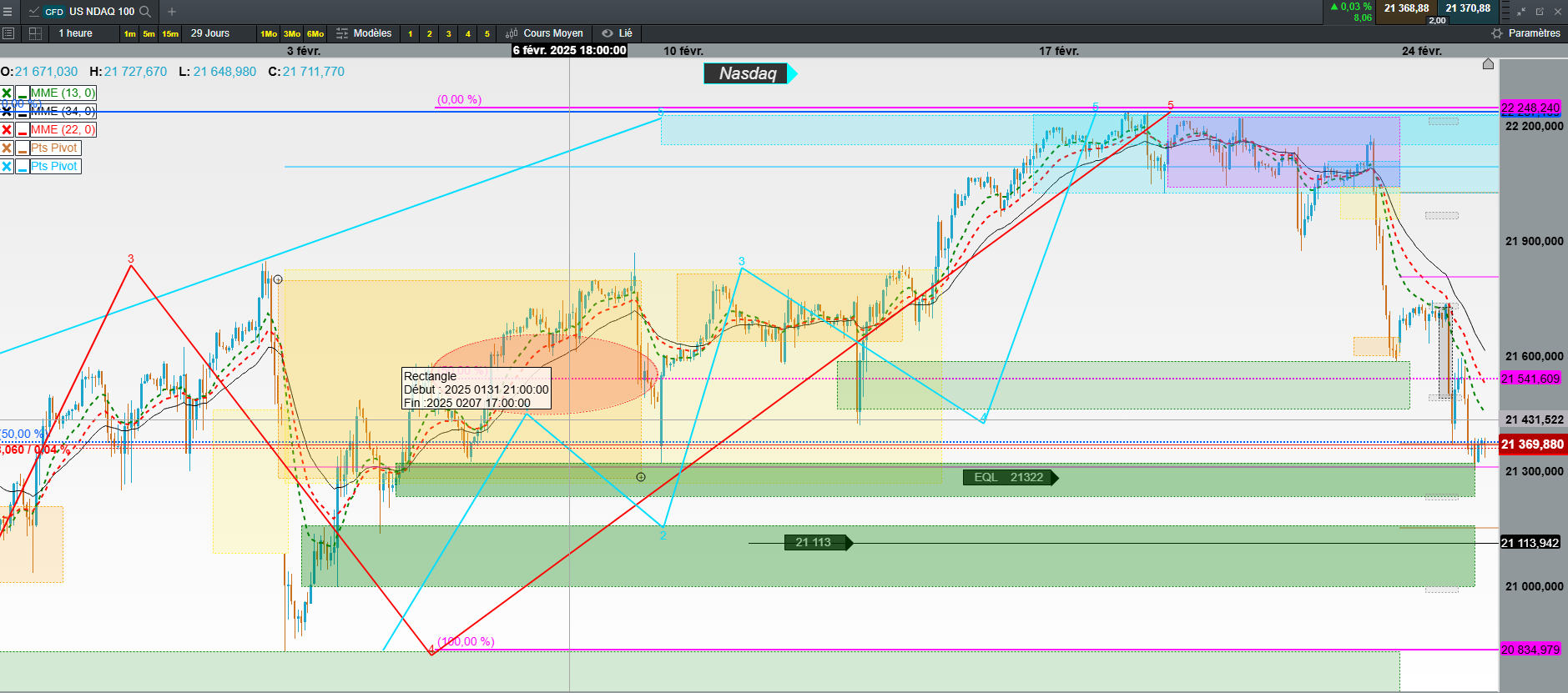Switch to the 15m timeframe shortcut
This screenshot has width=1568, height=693.
(x=170, y=34)
